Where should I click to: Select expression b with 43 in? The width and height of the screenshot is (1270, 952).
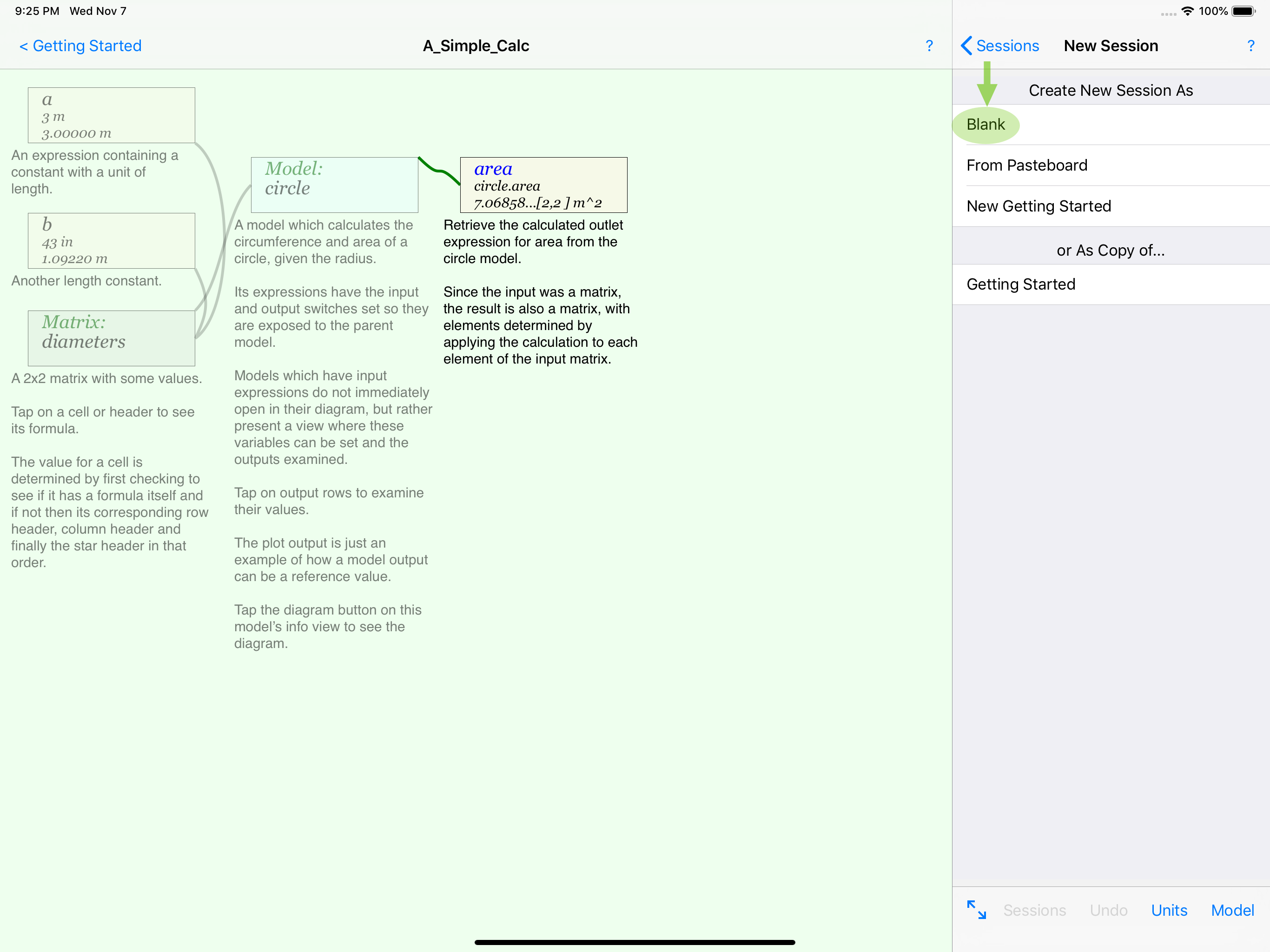click(x=112, y=241)
